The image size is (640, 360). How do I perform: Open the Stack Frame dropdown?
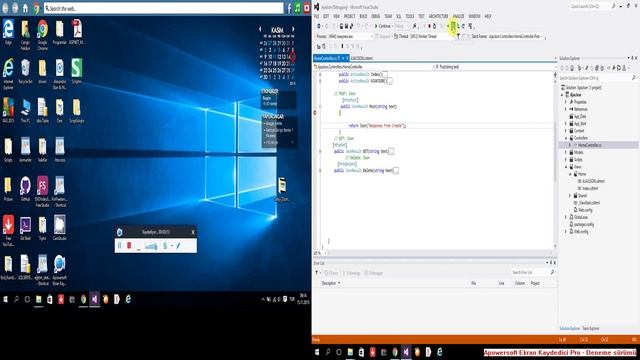point(516,36)
